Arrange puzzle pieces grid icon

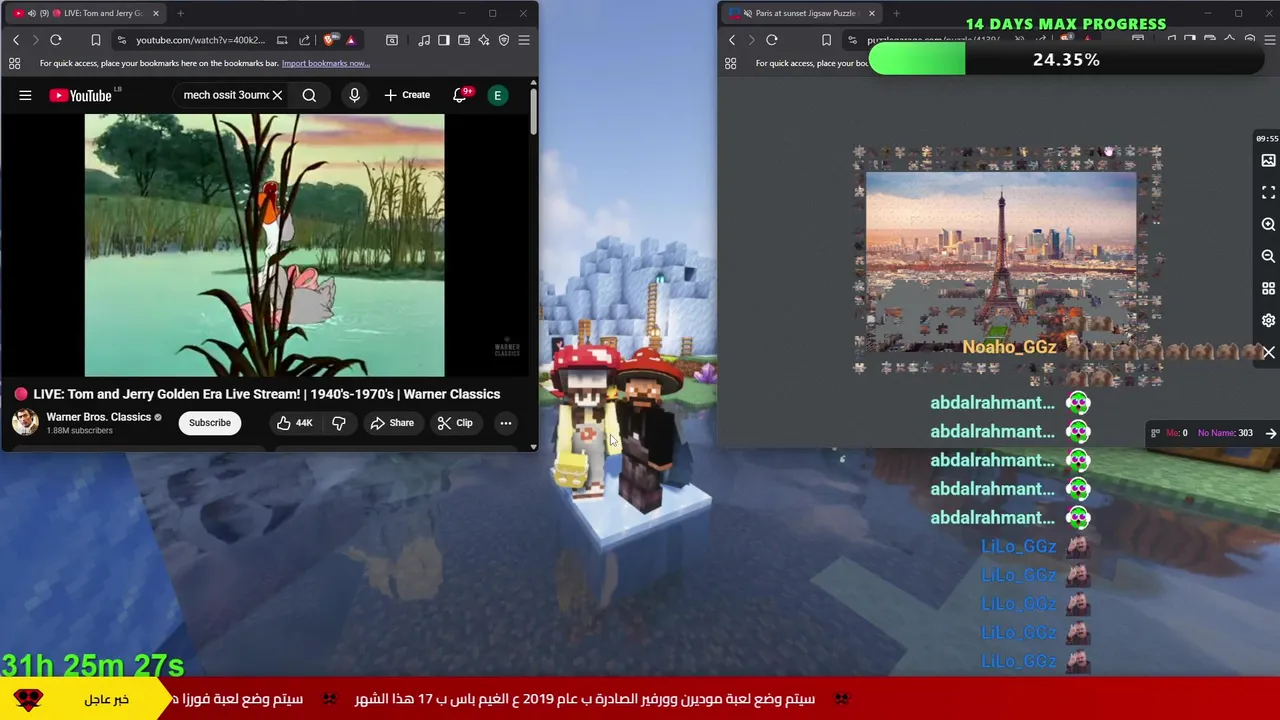click(x=1268, y=288)
